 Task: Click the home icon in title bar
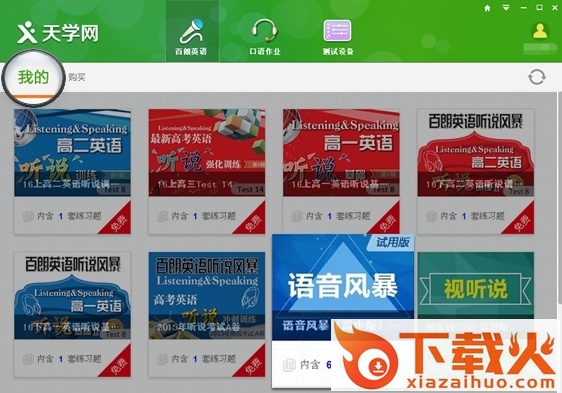pyautogui.click(x=487, y=8)
